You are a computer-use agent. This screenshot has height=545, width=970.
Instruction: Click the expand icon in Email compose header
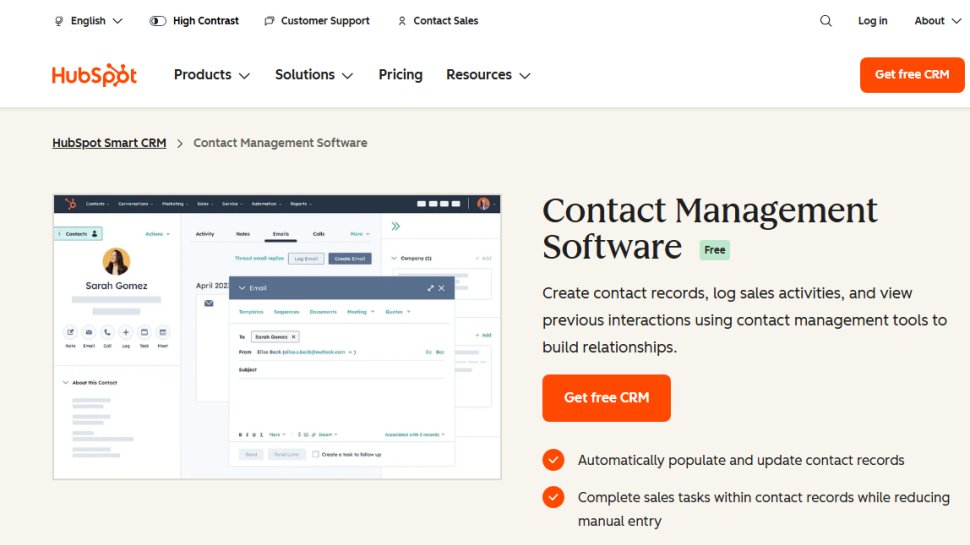[431, 288]
